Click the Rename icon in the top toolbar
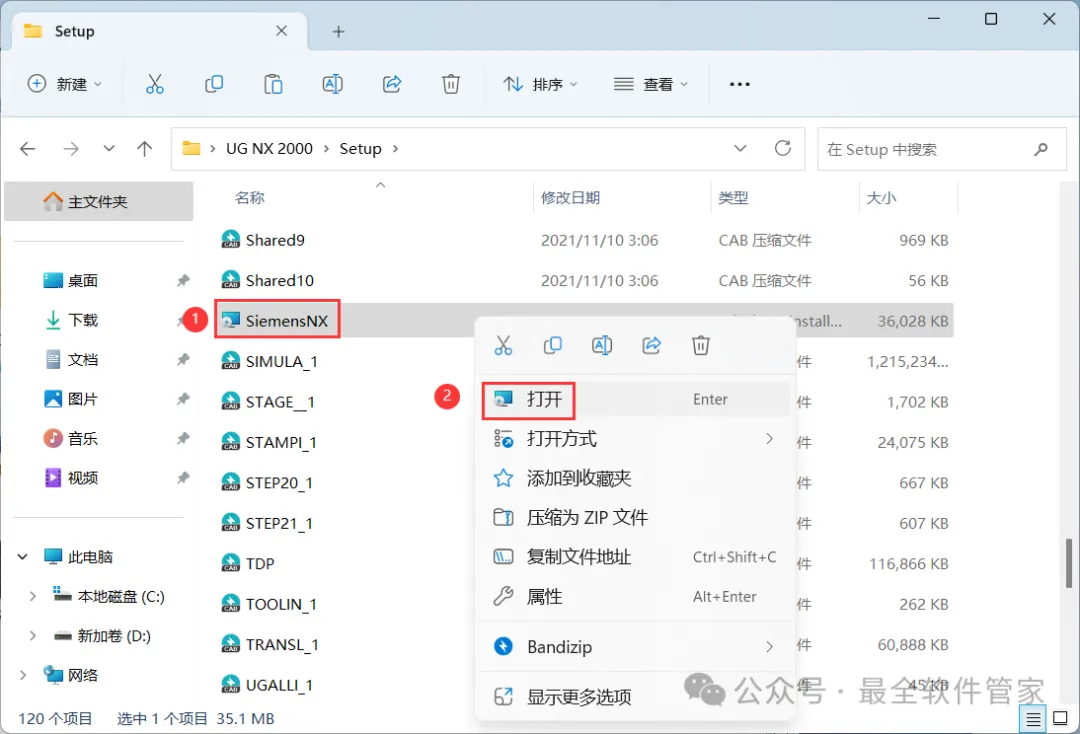This screenshot has height=734, width=1080. coord(333,84)
